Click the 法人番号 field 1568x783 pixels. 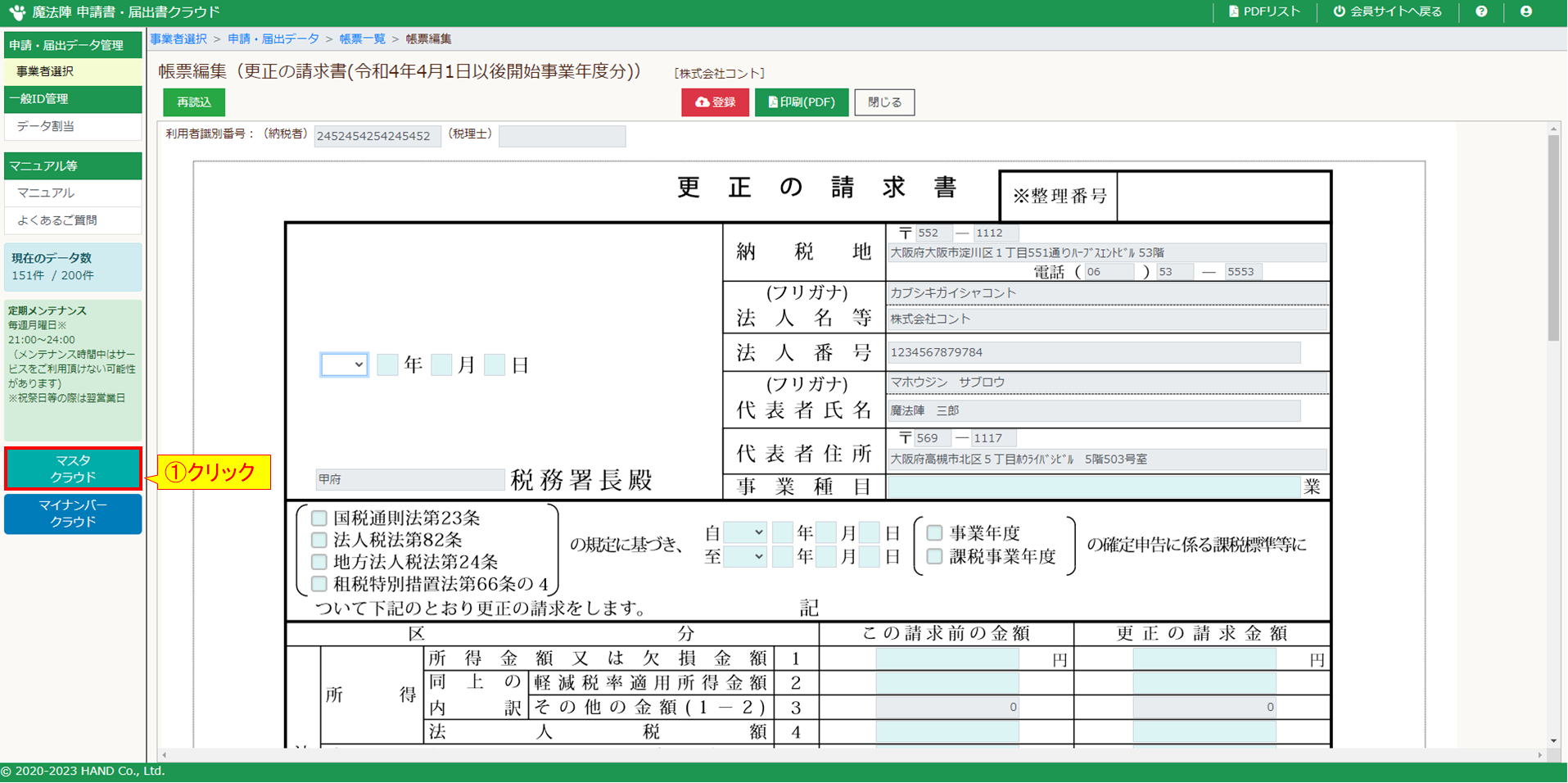click(x=1094, y=353)
